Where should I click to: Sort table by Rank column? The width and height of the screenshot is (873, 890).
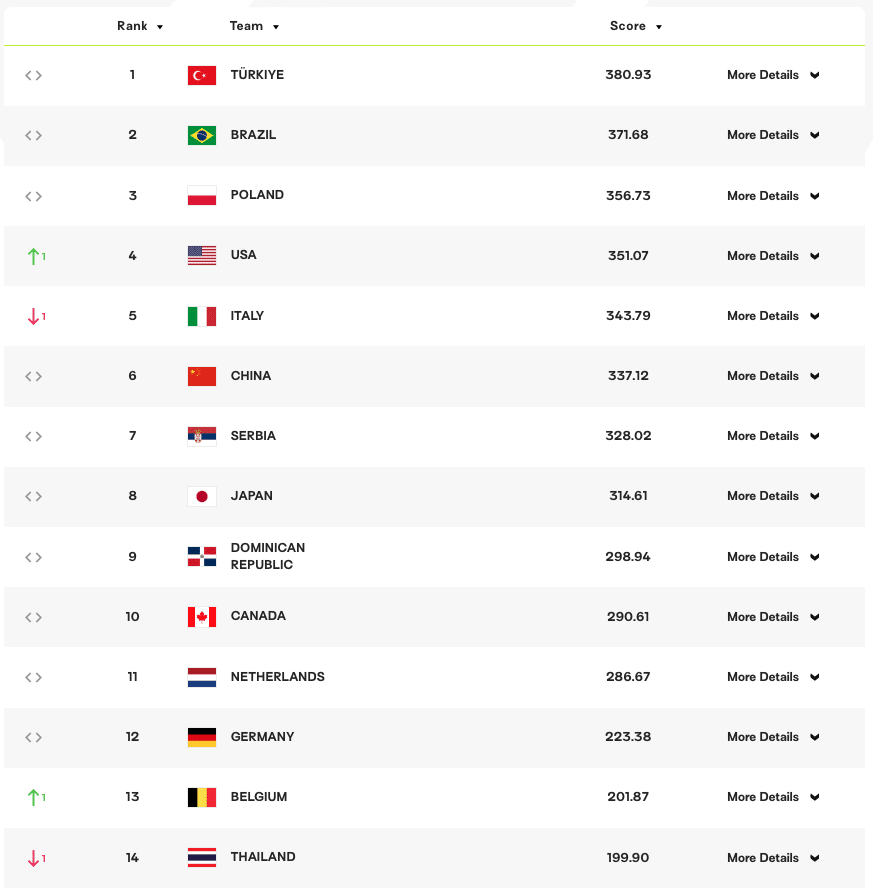pyautogui.click(x=140, y=26)
